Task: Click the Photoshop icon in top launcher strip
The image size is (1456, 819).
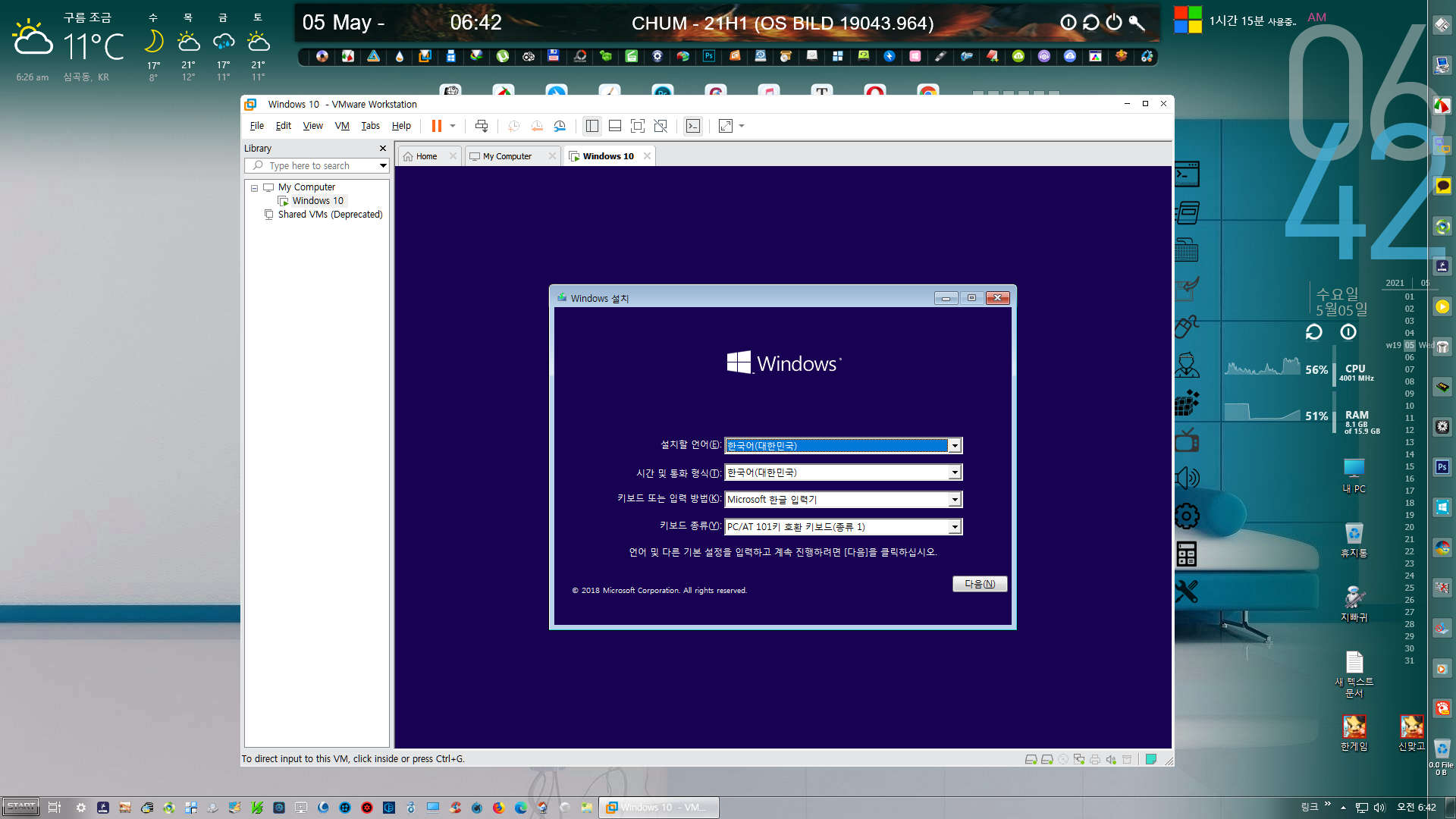Action: pyautogui.click(x=709, y=56)
